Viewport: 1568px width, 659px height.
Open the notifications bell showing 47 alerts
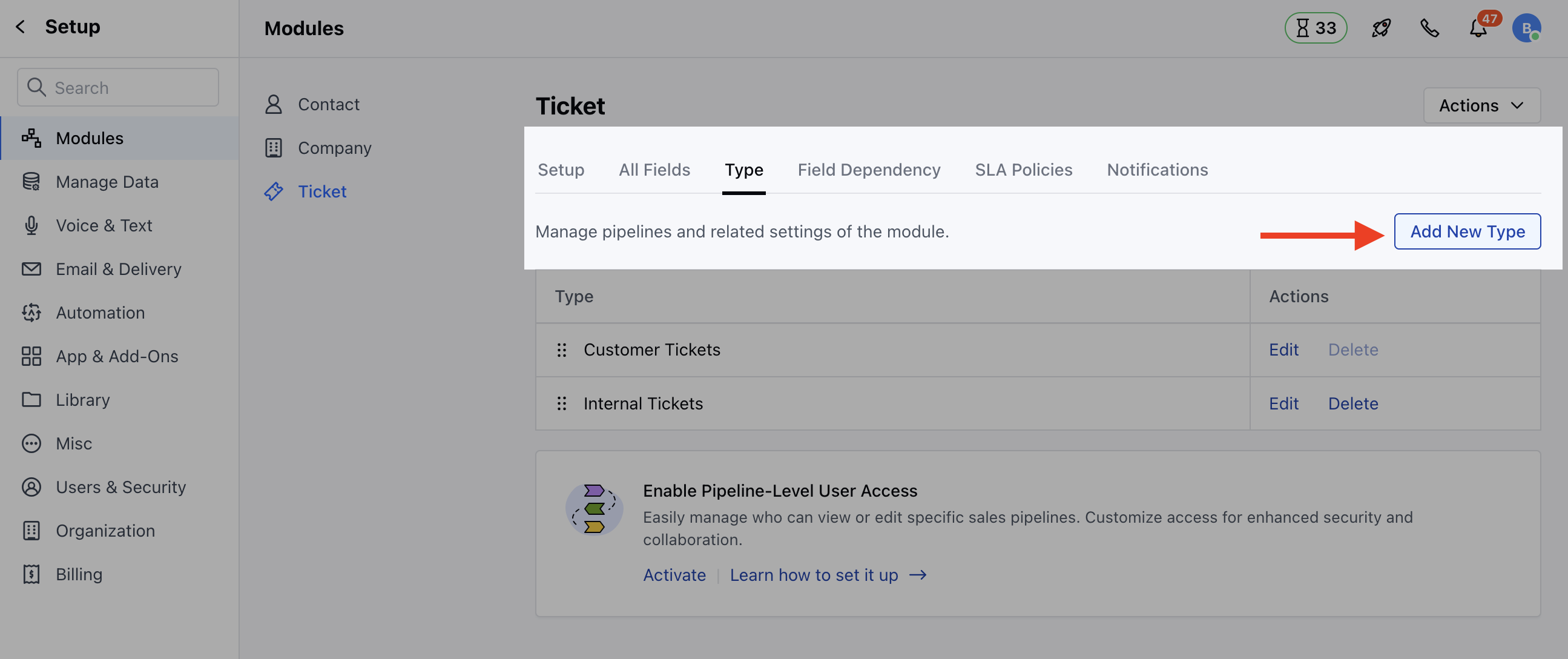click(1478, 28)
